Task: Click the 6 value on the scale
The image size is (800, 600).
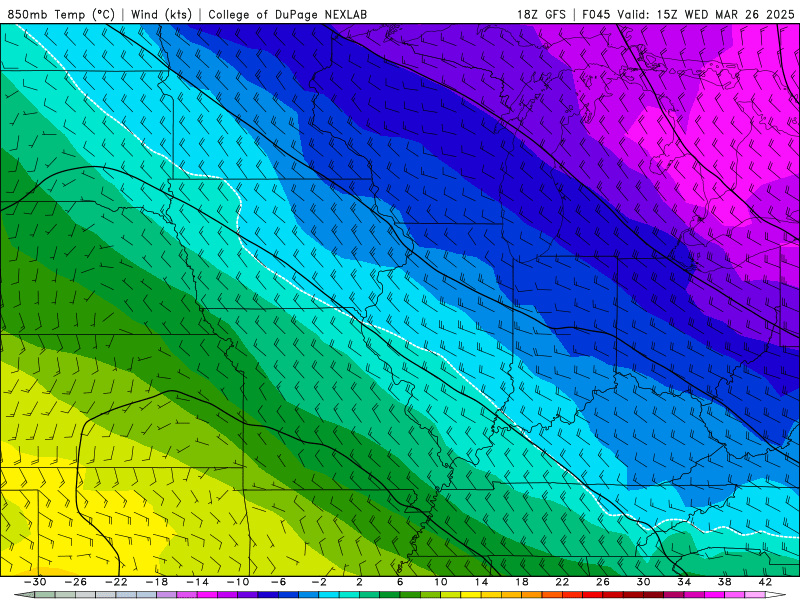Action: pos(400,582)
